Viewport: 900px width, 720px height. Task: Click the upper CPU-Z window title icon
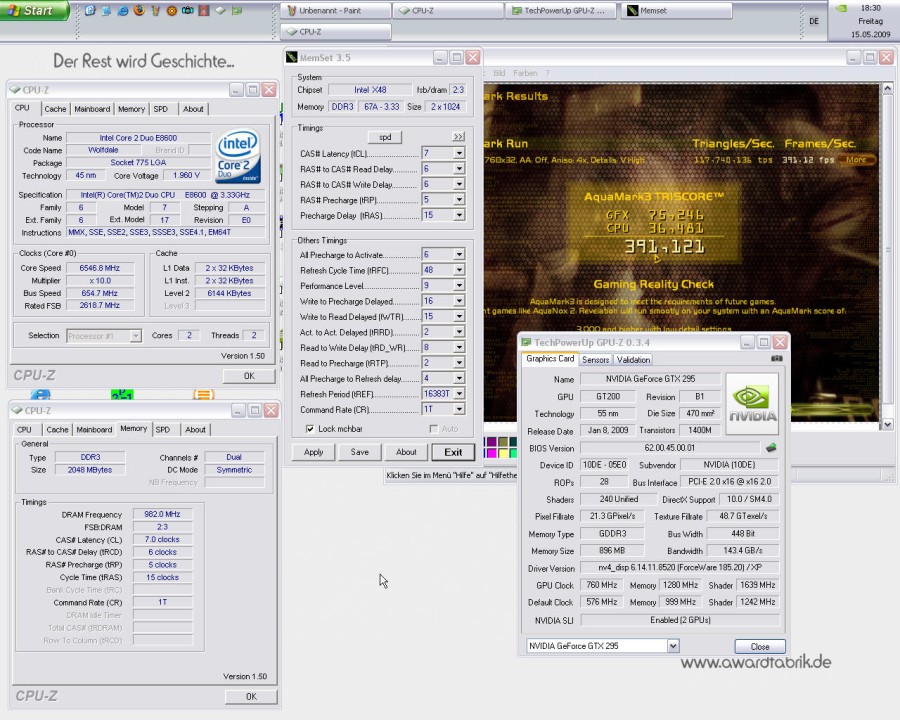(15, 90)
